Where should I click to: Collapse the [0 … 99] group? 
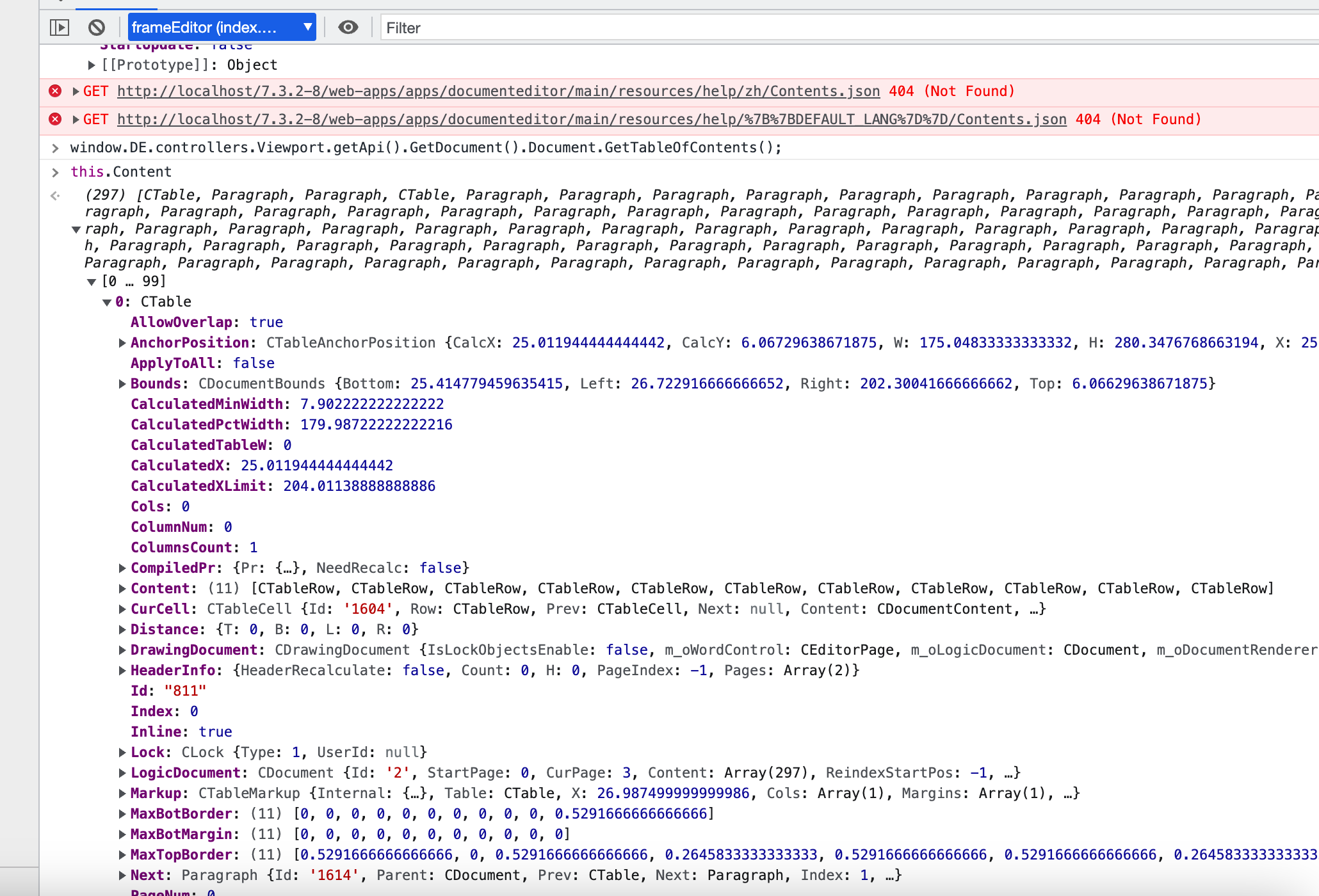[x=90, y=281]
